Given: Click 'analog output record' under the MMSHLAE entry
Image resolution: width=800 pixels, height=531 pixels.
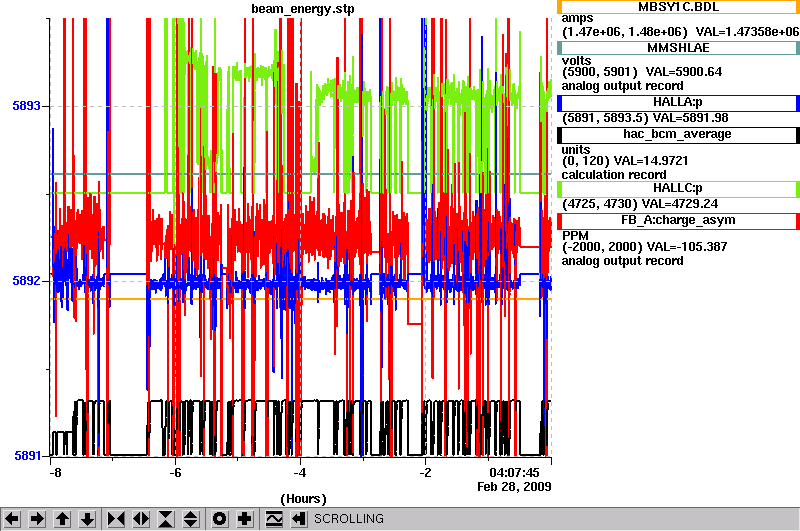Looking at the screenshot, I should point(622,86).
